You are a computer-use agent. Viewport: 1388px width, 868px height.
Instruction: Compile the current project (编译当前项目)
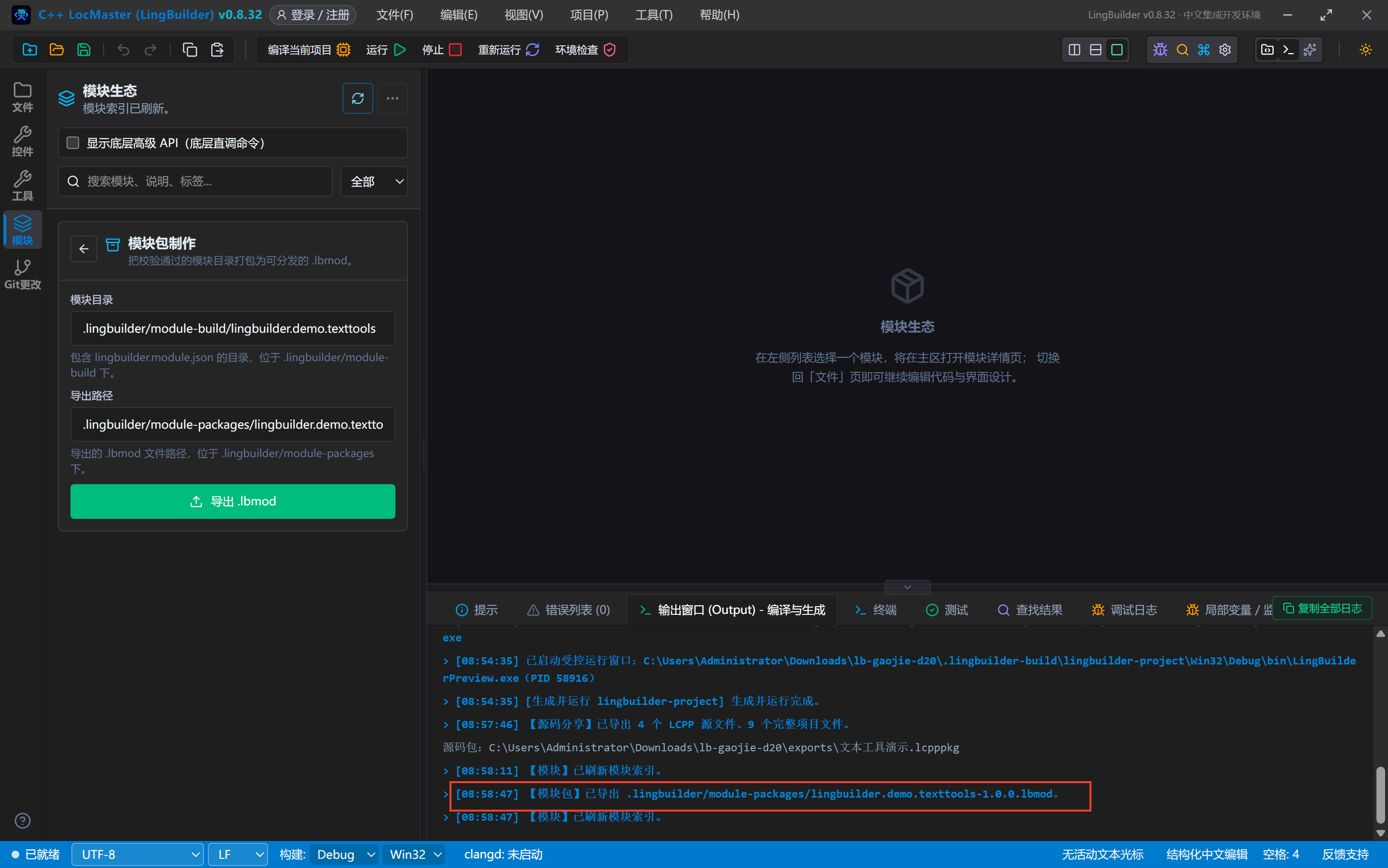(x=309, y=50)
